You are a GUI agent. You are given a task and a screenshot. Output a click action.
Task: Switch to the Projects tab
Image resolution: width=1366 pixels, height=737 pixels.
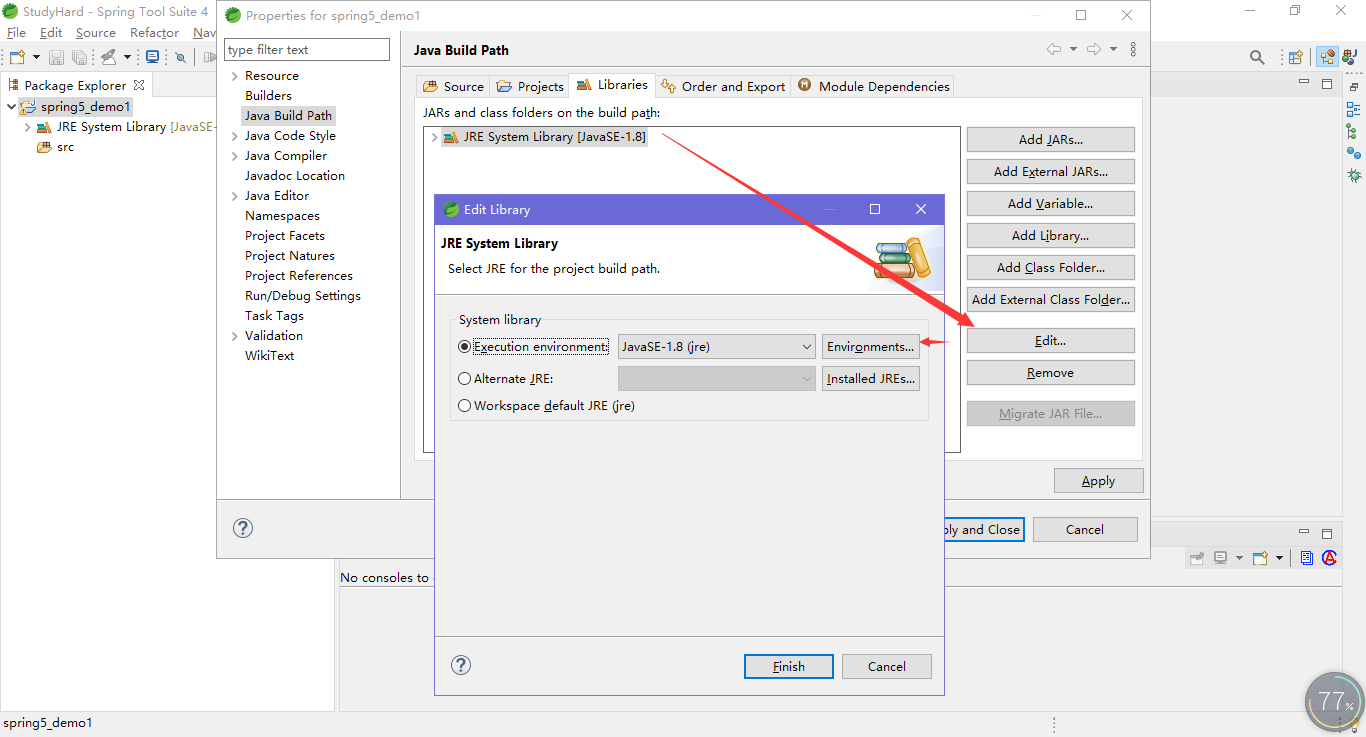point(530,86)
